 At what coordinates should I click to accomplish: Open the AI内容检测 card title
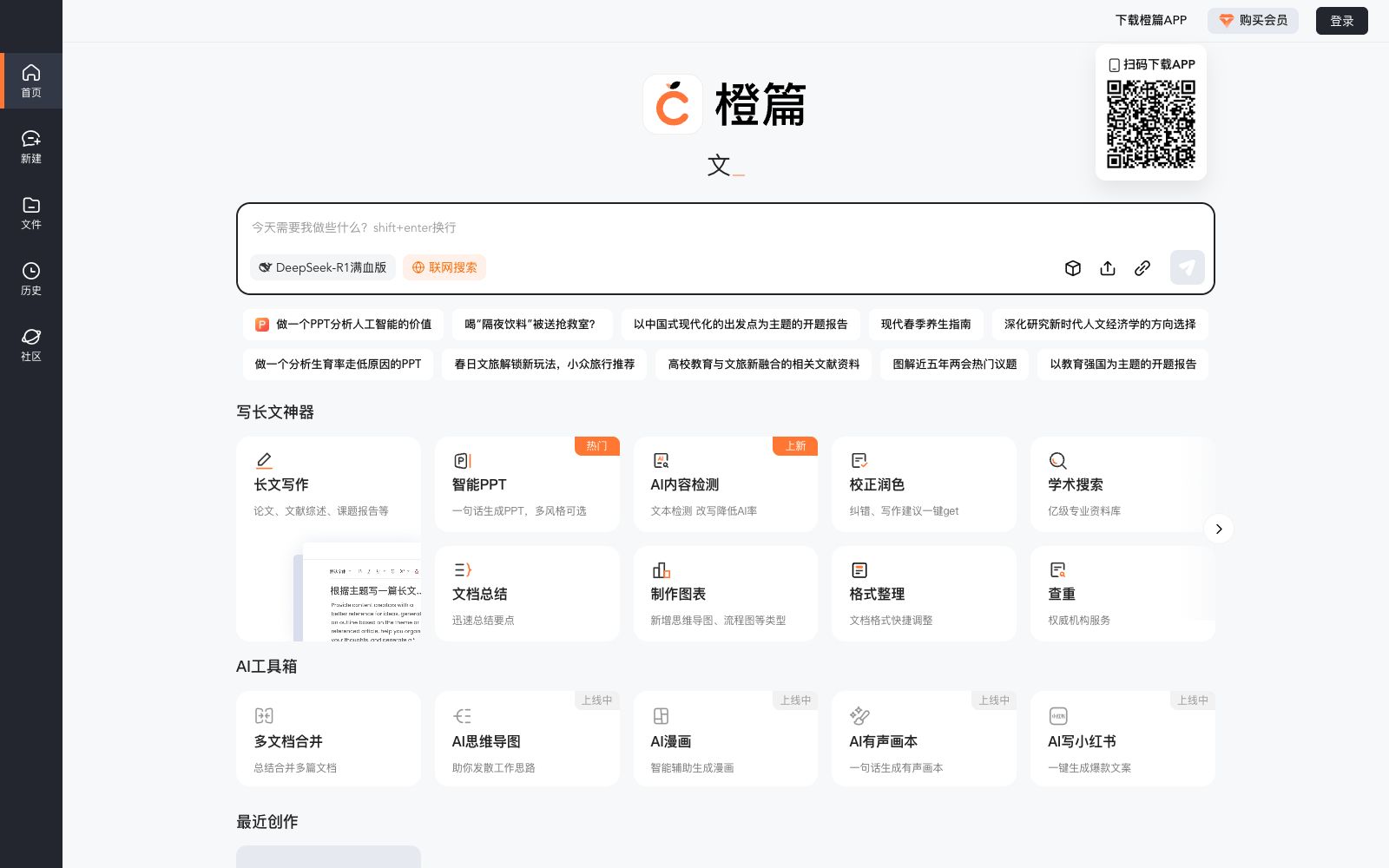coord(685,484)
